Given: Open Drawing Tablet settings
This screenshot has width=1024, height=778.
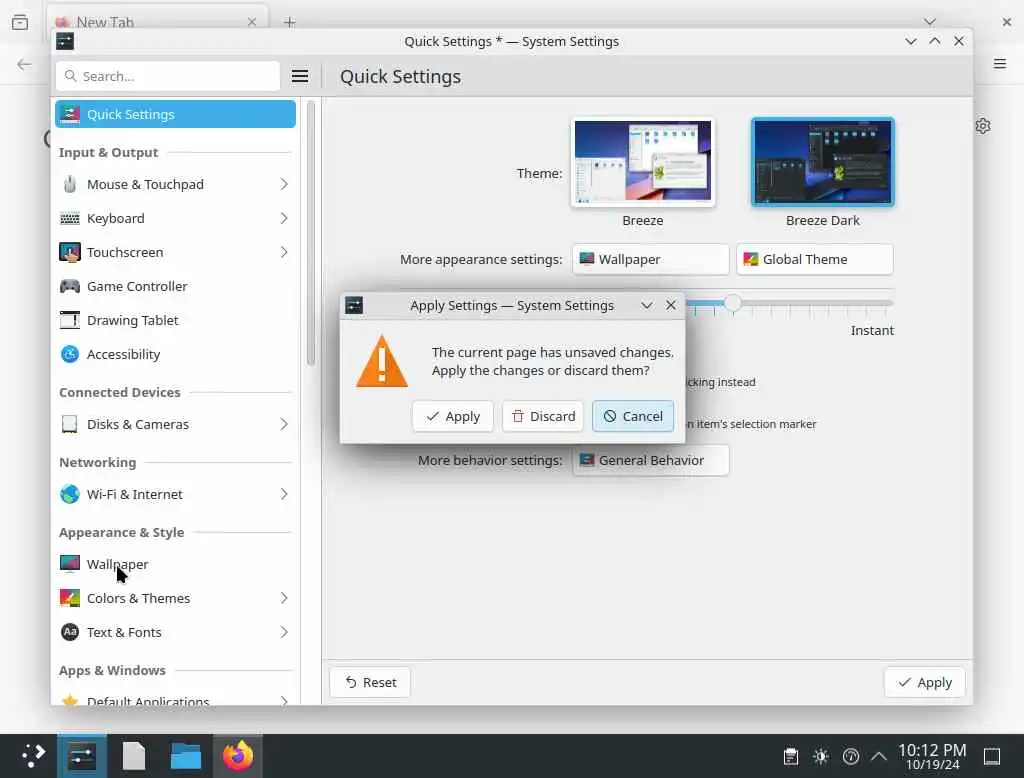Looking at the screenshot, I should tap(175, 320).
